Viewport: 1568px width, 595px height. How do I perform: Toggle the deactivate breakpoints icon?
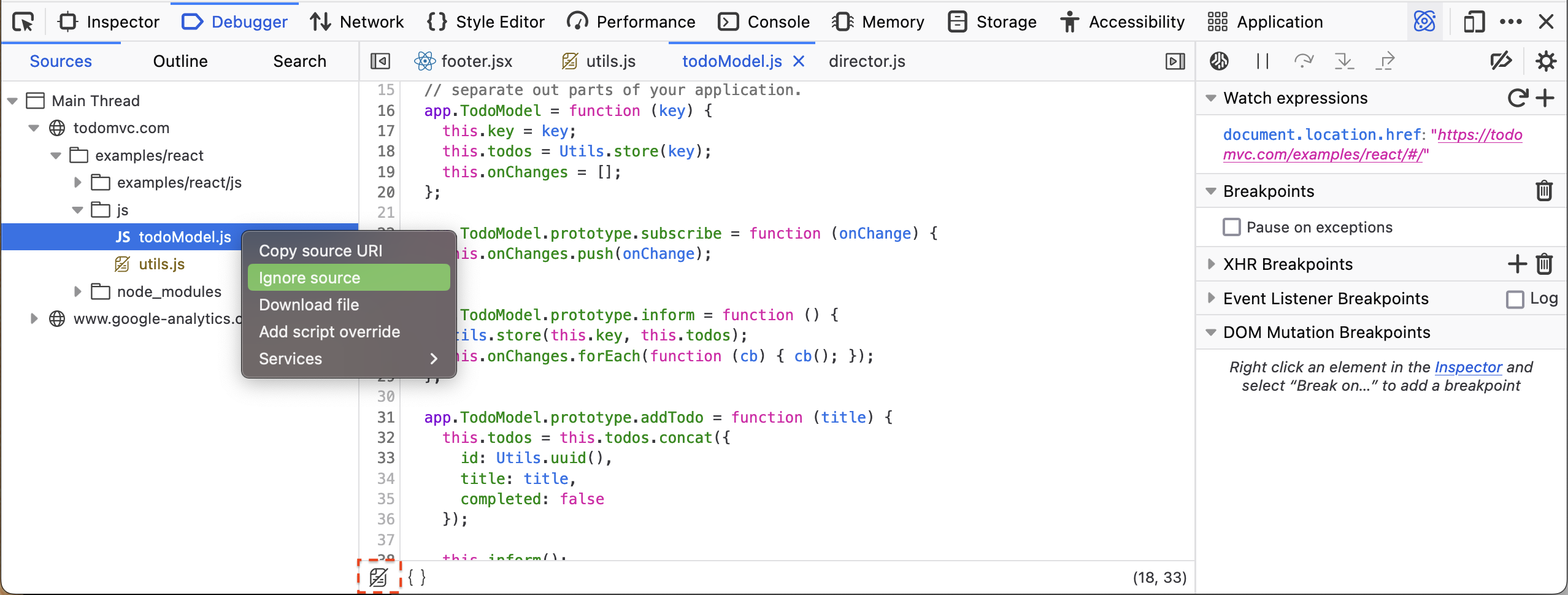click(x=1501, y=61)
